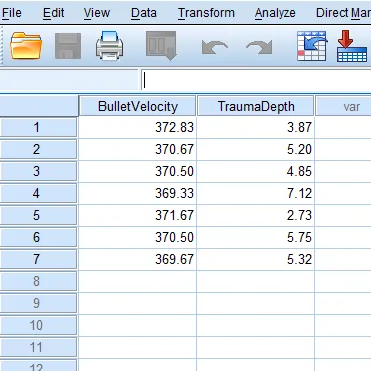Open the Data menu

tap(144, 13)
